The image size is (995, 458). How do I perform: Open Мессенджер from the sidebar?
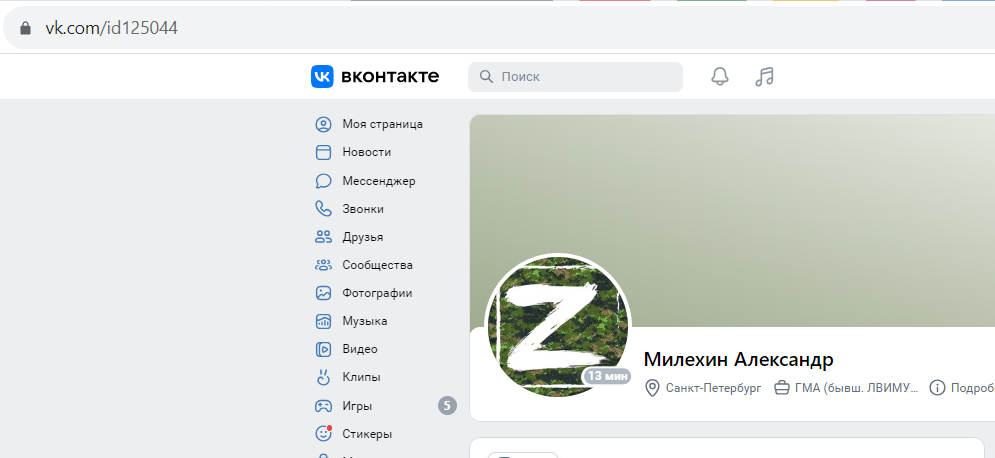379,181
